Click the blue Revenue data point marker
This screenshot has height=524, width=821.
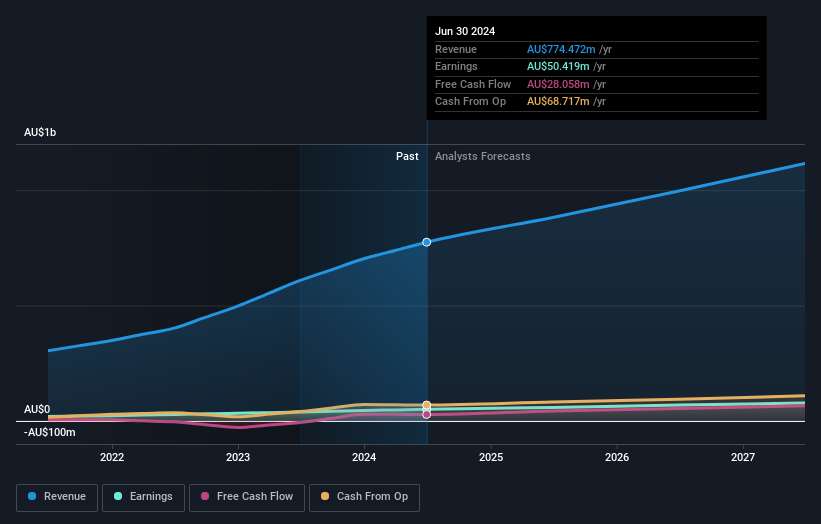click(427, 242)
